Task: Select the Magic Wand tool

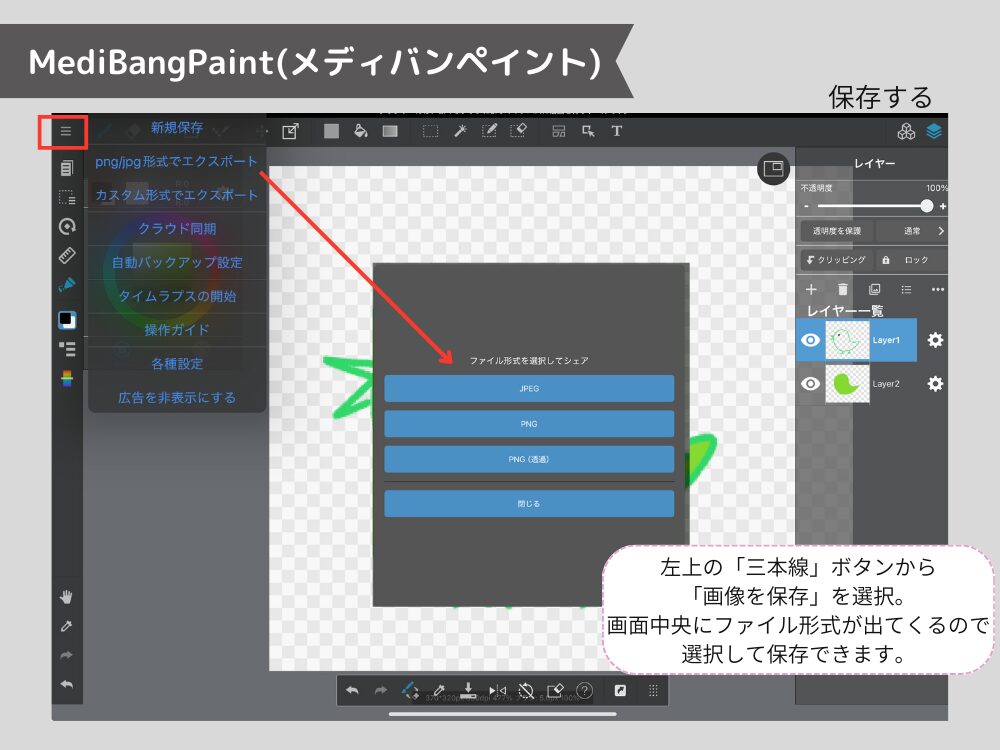Action: [460, 131]
